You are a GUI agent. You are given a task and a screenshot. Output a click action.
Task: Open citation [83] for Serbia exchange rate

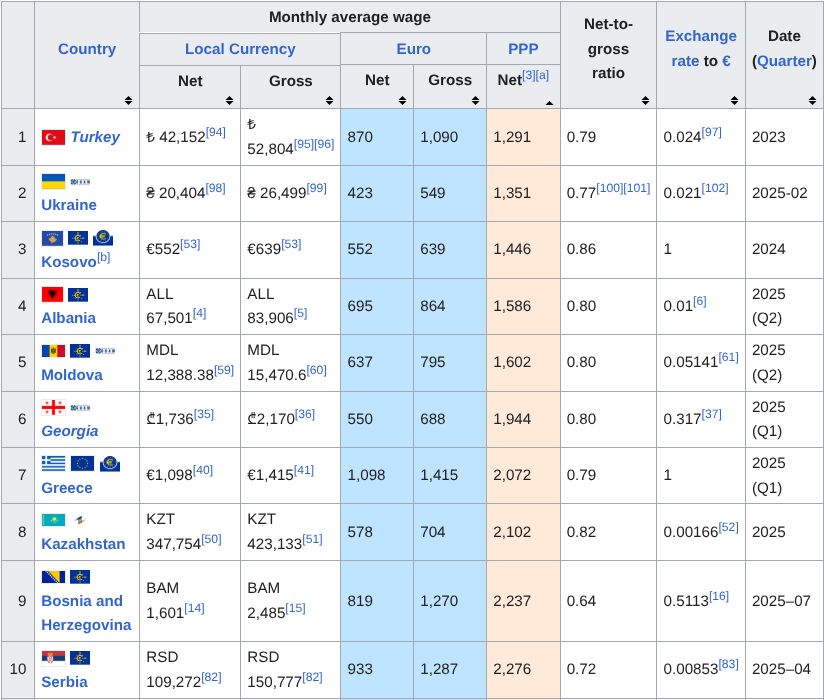point(728,664)
